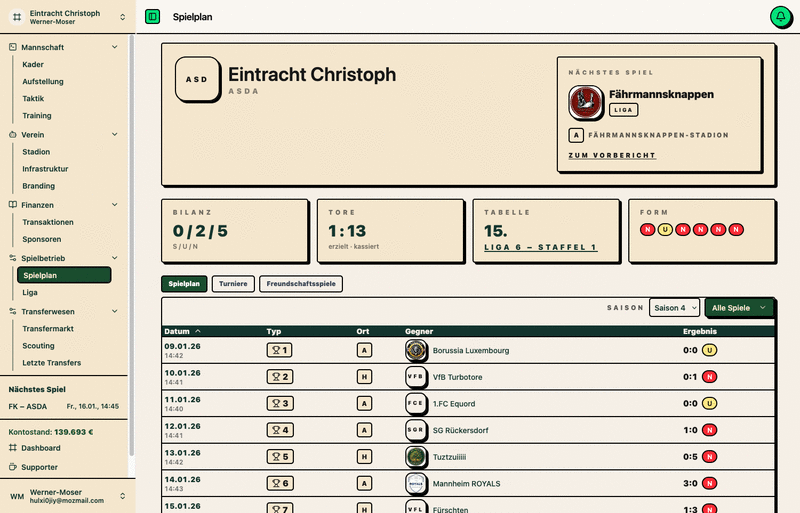800x513 pixels.
Task: Click the VfB Turbotore VFB badge
Action: tap(416, 377)
